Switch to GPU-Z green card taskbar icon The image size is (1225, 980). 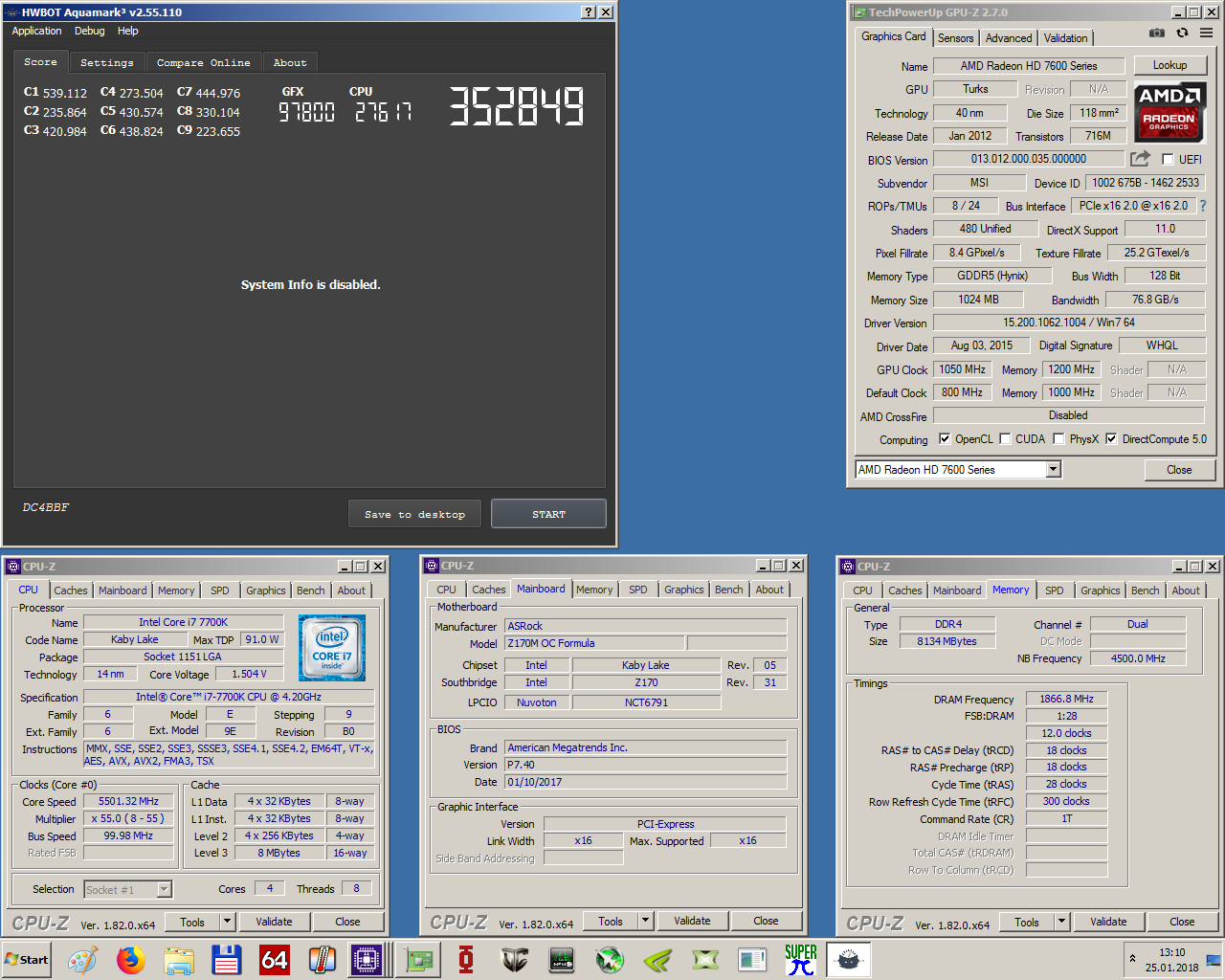[x=418, y=960]
